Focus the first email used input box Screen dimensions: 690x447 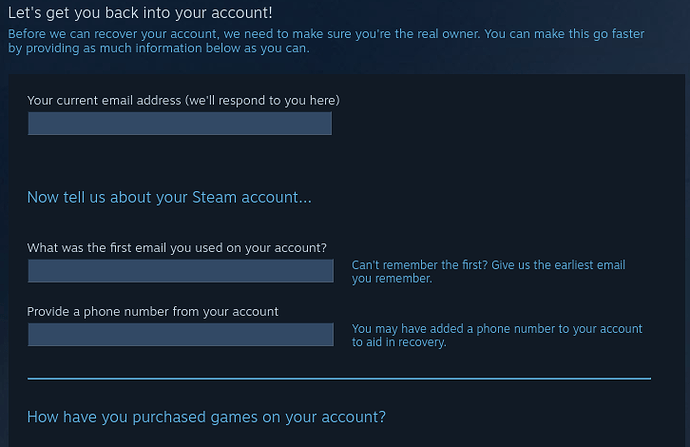click(180, 271)
